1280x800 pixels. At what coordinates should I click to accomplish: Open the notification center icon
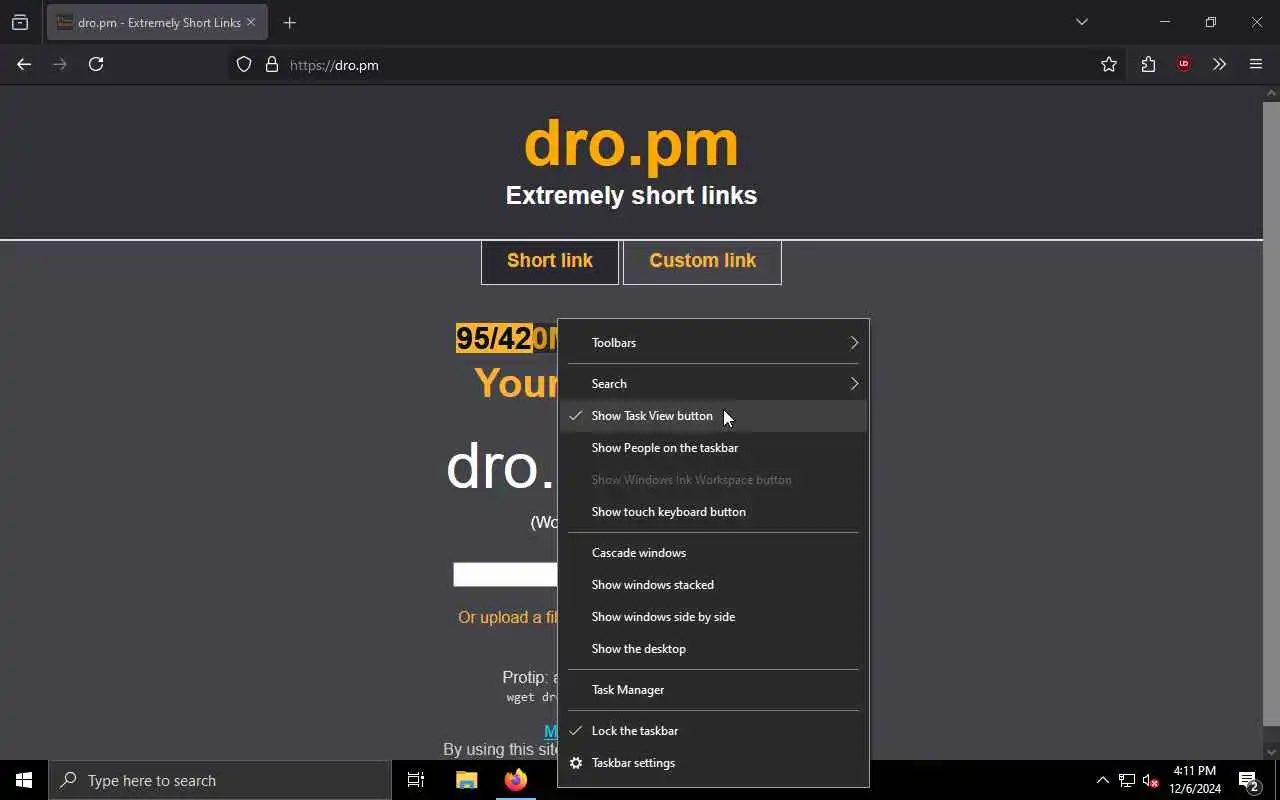coord(1248,780)
